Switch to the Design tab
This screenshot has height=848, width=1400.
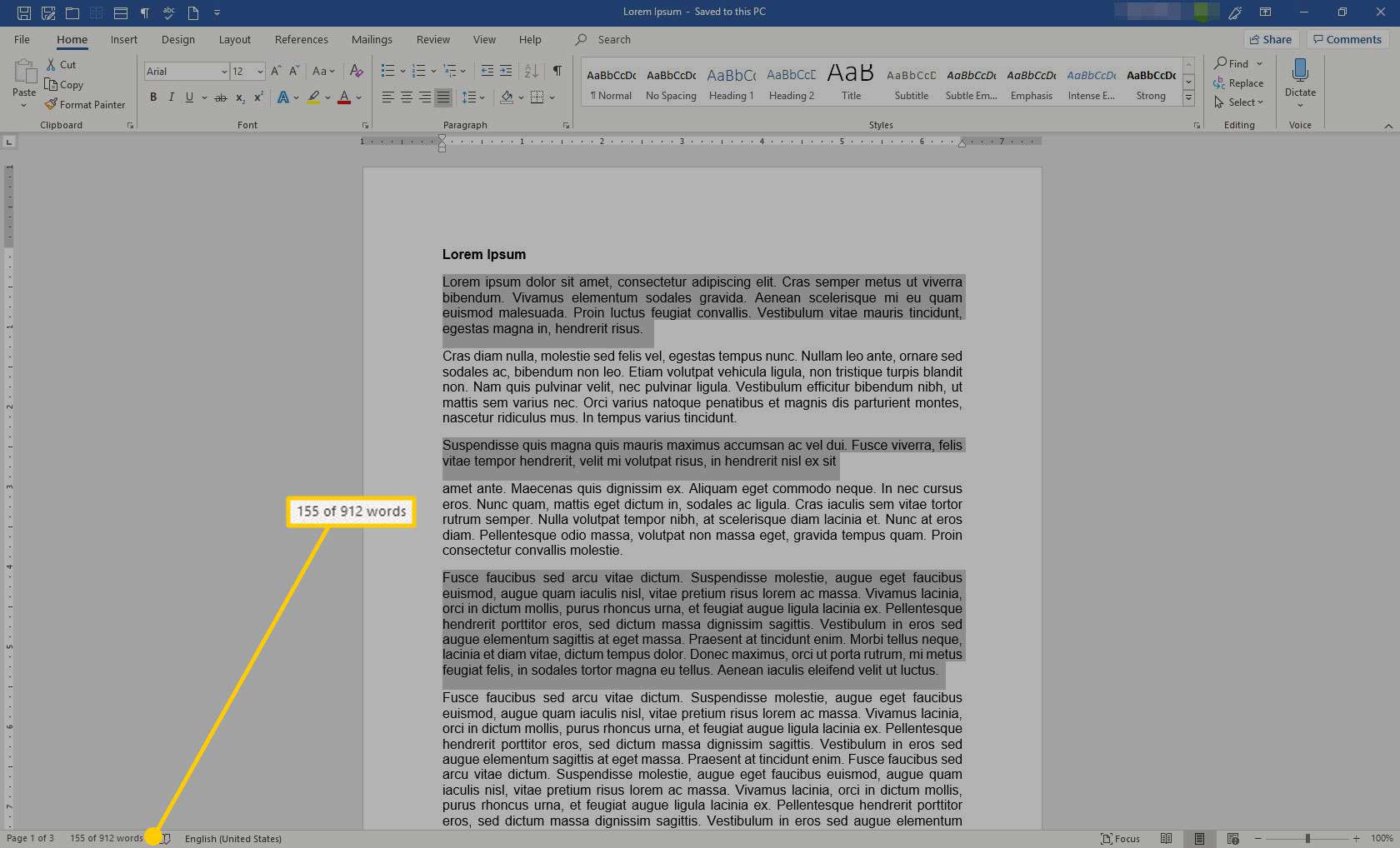[x=178, y=39]
